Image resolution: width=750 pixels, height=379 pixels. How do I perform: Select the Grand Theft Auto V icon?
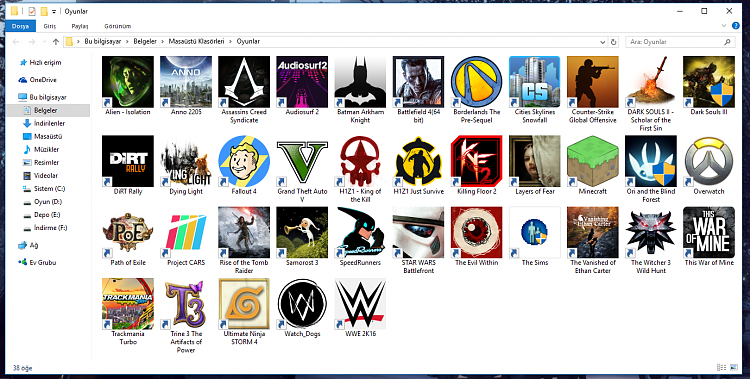(x=302, y=161)
